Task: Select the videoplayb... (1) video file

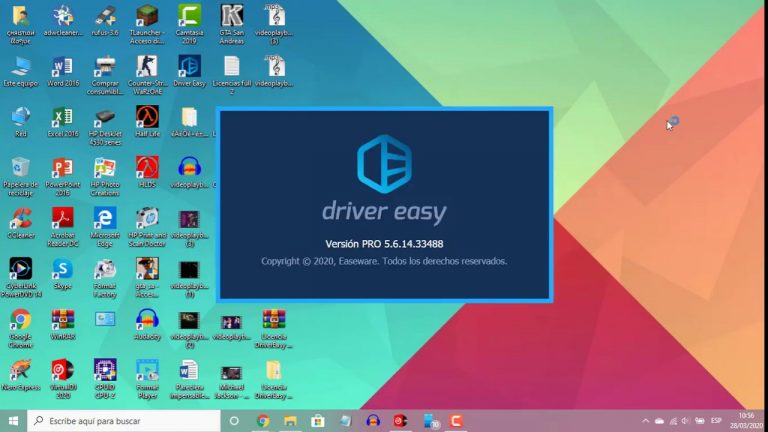Action: point(190,278)
